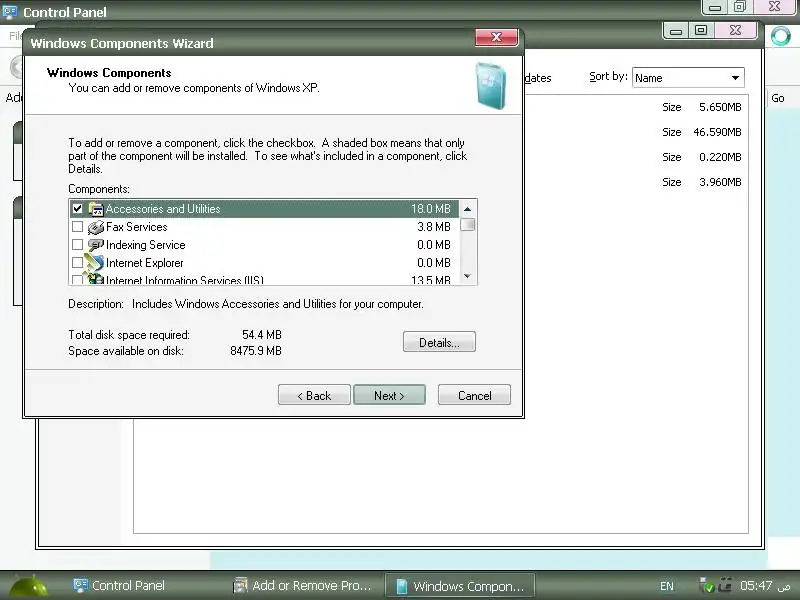
Task: Tick the Internet Explorer checkbox
Action: 78,263
